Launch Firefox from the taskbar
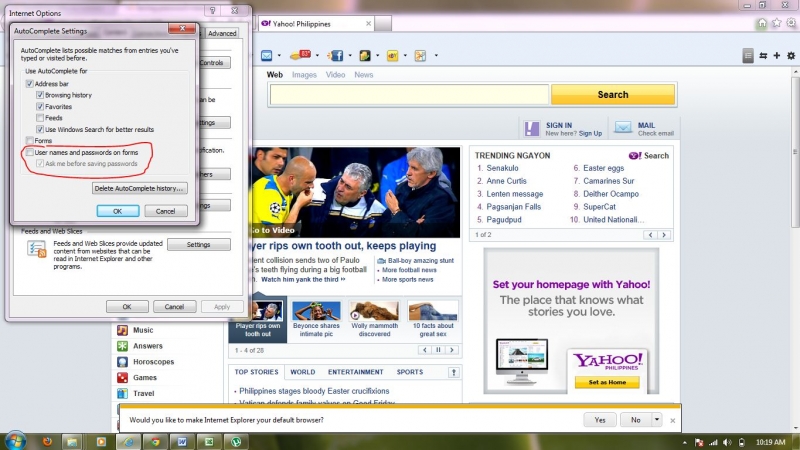The height and width of the screenshot is (450, 800). (45, 441)
